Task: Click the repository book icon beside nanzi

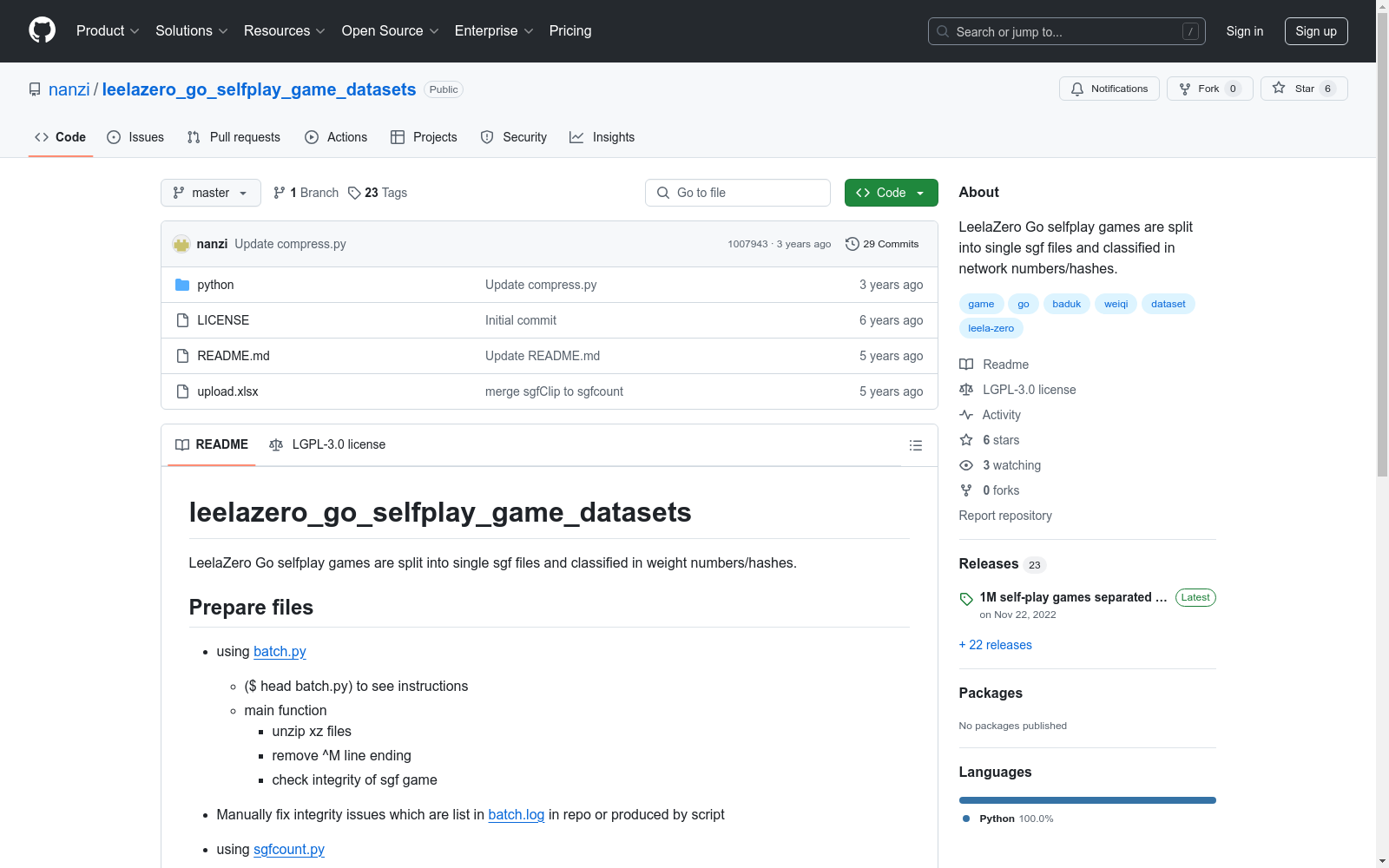Action: 35,89
